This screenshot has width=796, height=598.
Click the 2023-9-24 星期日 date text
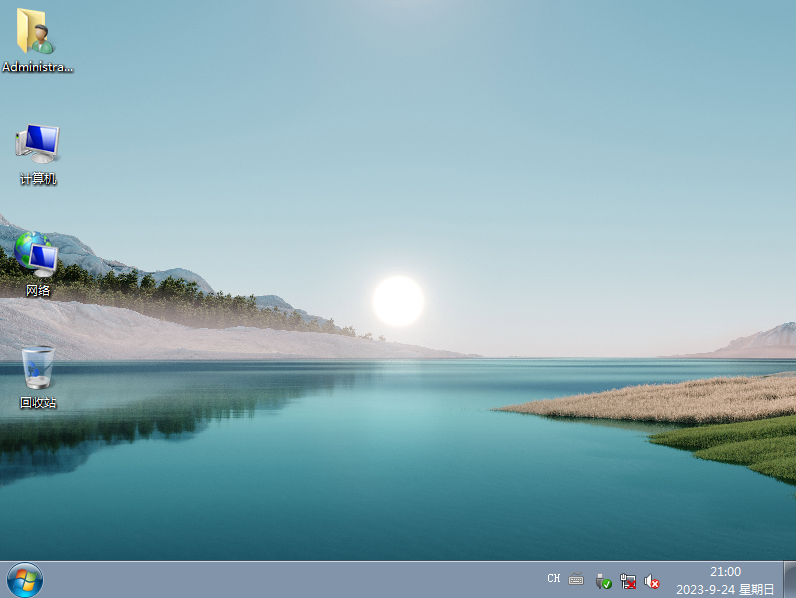(725, 589)
